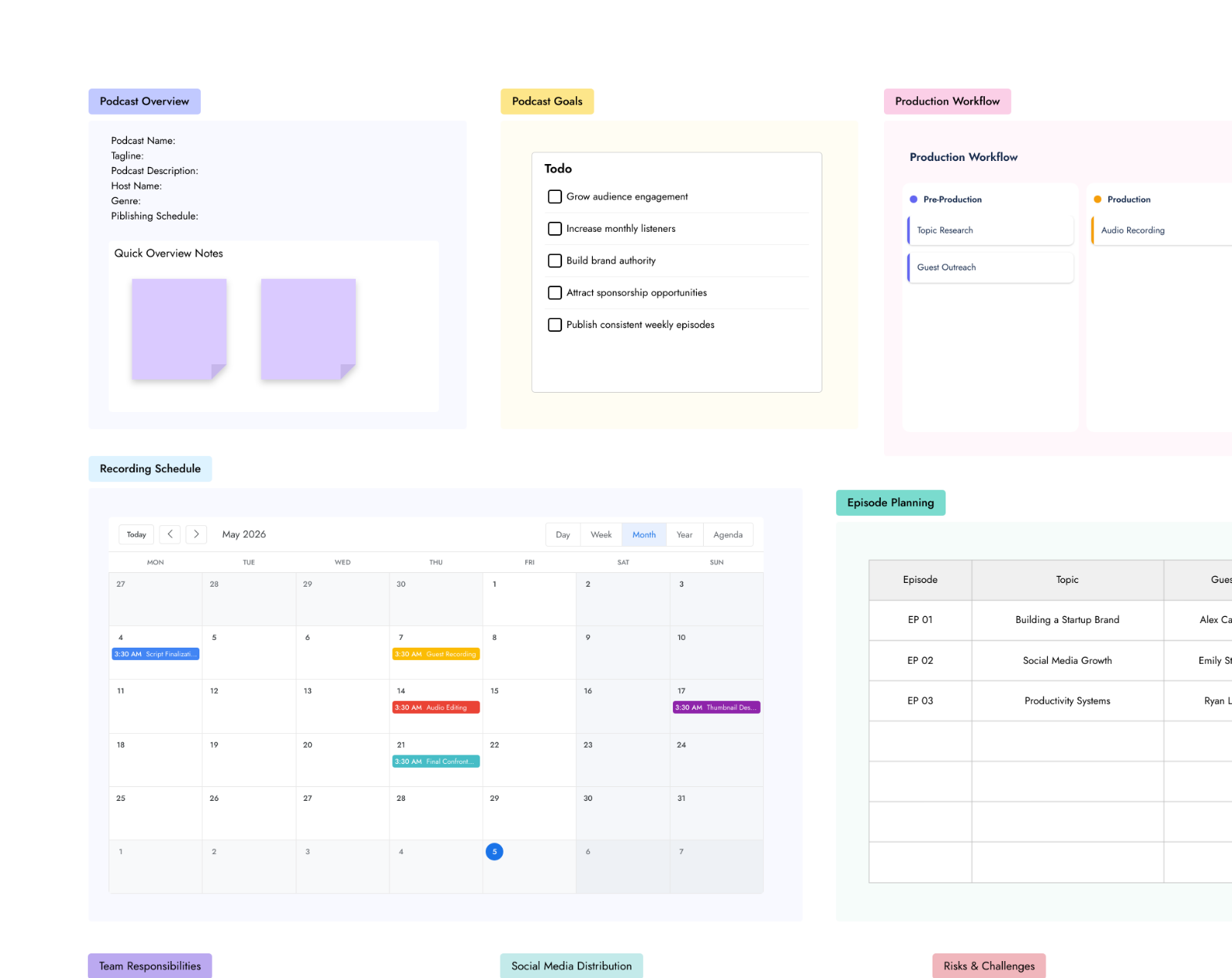Screen dimensions: 1232x978
Task: Click the Production orange status dot
Action: point(1097,199)
